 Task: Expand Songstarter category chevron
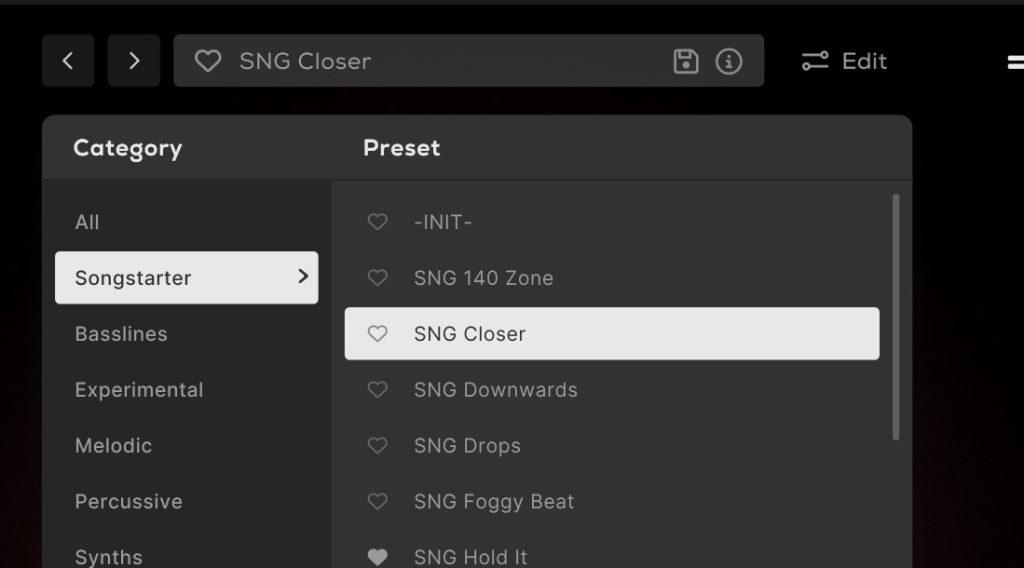tap(303, 277)
